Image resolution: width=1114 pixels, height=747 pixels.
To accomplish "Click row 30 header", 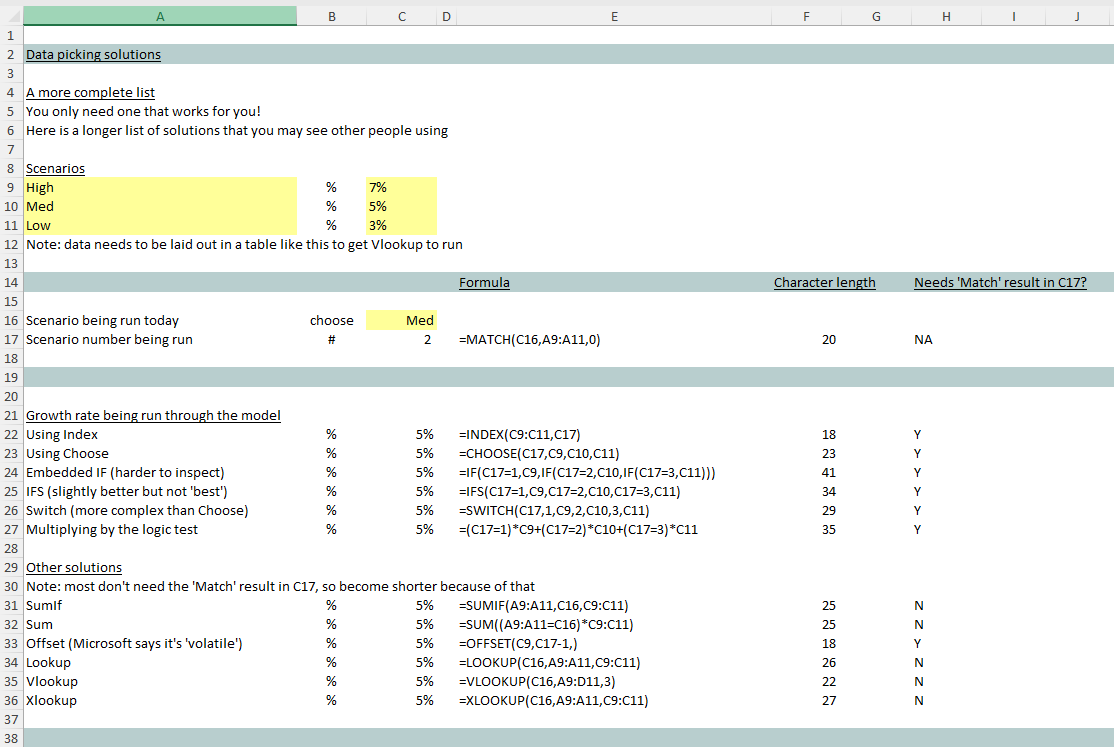I will click(x=11, y=587).
